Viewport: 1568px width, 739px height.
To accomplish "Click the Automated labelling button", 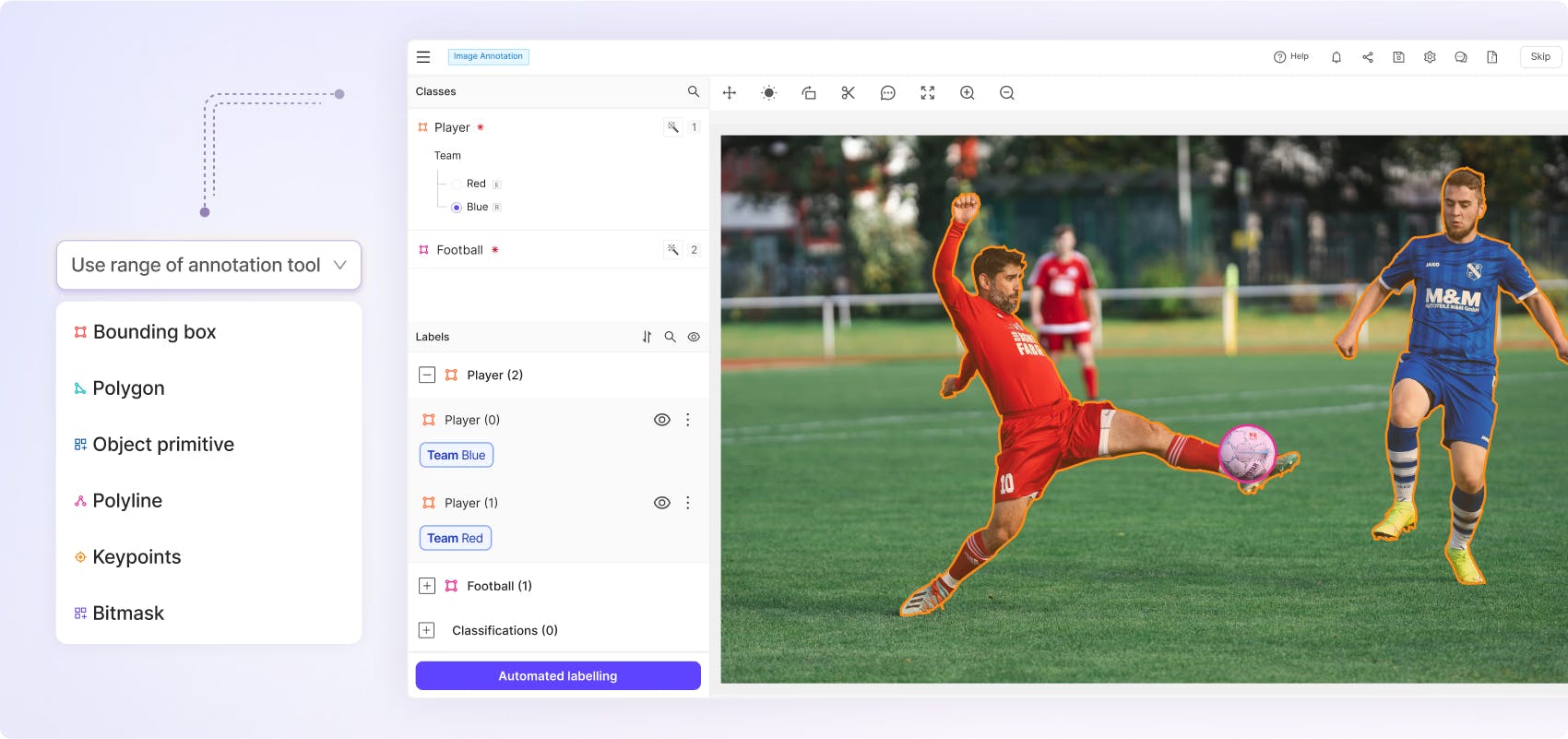I will pyautogui.click(x=558, y=675).
